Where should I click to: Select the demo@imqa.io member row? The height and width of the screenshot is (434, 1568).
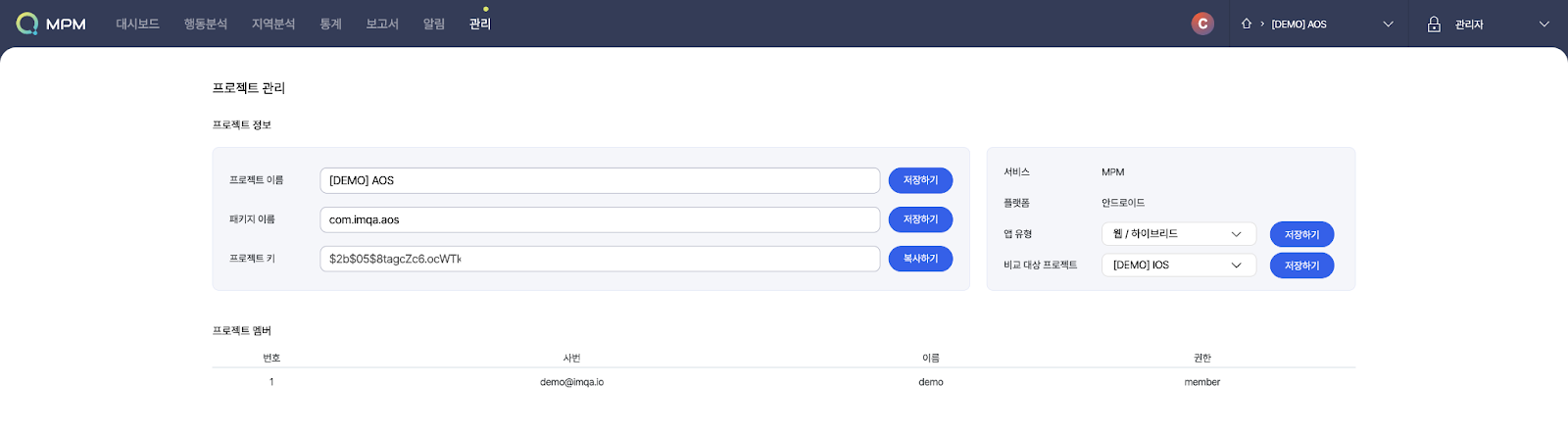tap(571, 382)
